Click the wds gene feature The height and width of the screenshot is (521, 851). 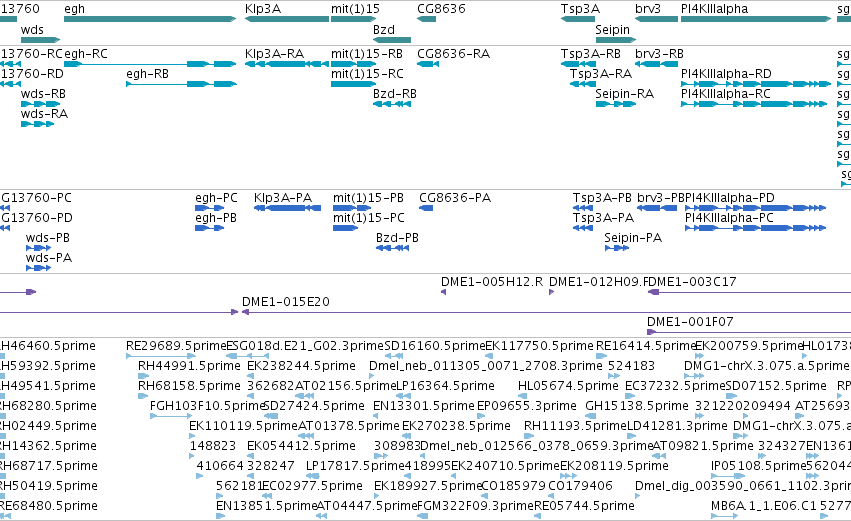click(41, 40)
